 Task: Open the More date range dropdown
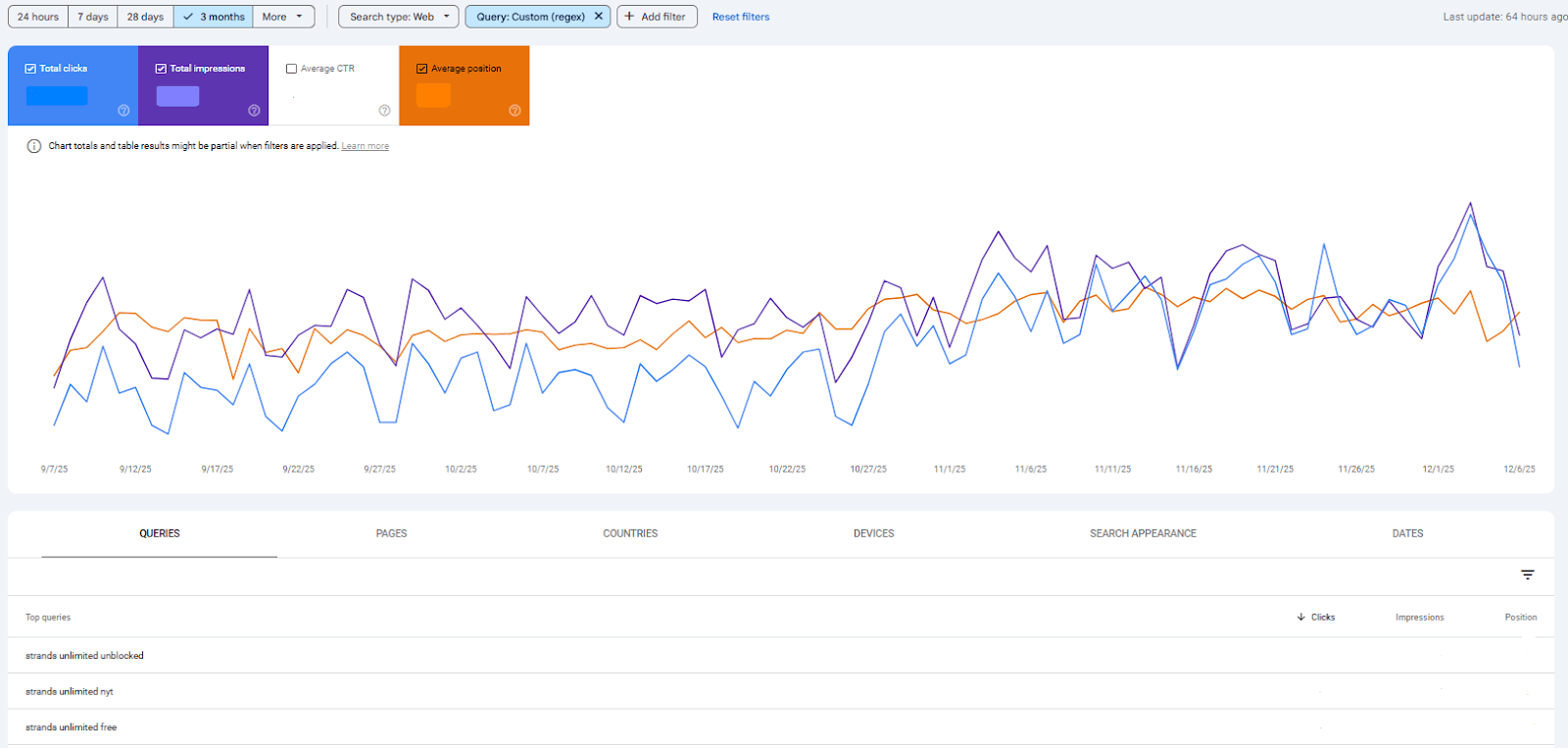coord(282,17)
